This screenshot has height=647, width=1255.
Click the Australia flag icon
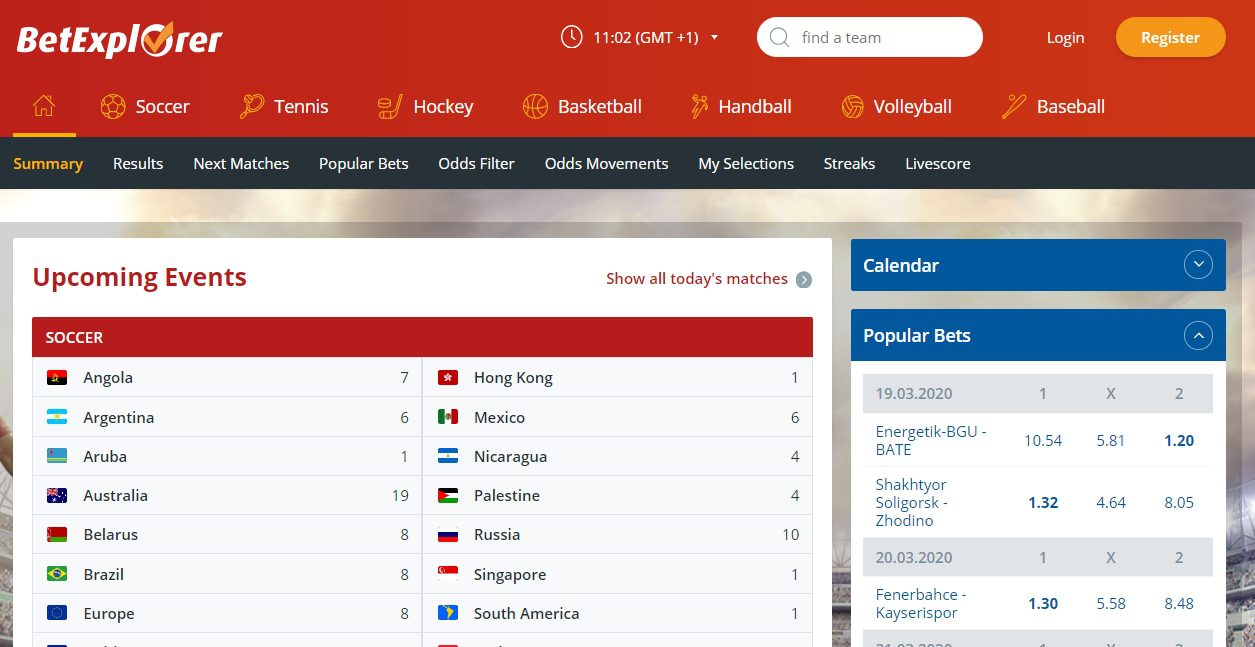57,495
